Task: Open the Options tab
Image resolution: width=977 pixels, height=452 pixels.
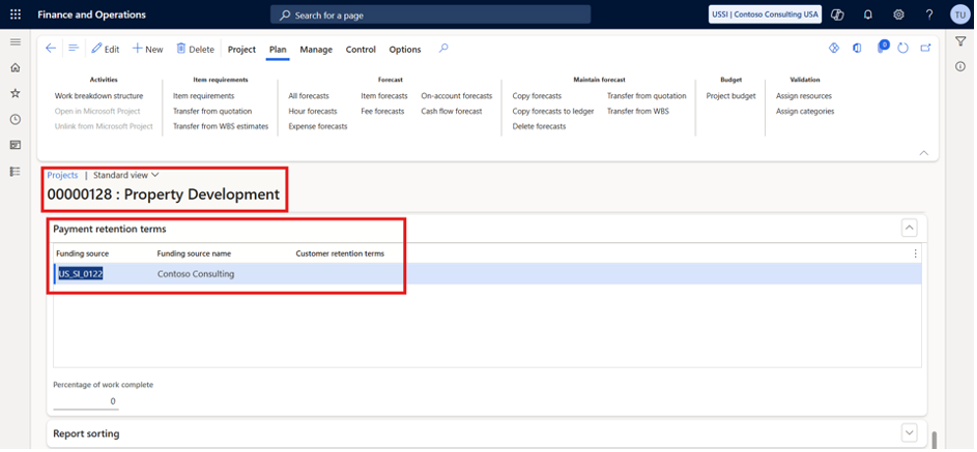Action: (405, 49)
